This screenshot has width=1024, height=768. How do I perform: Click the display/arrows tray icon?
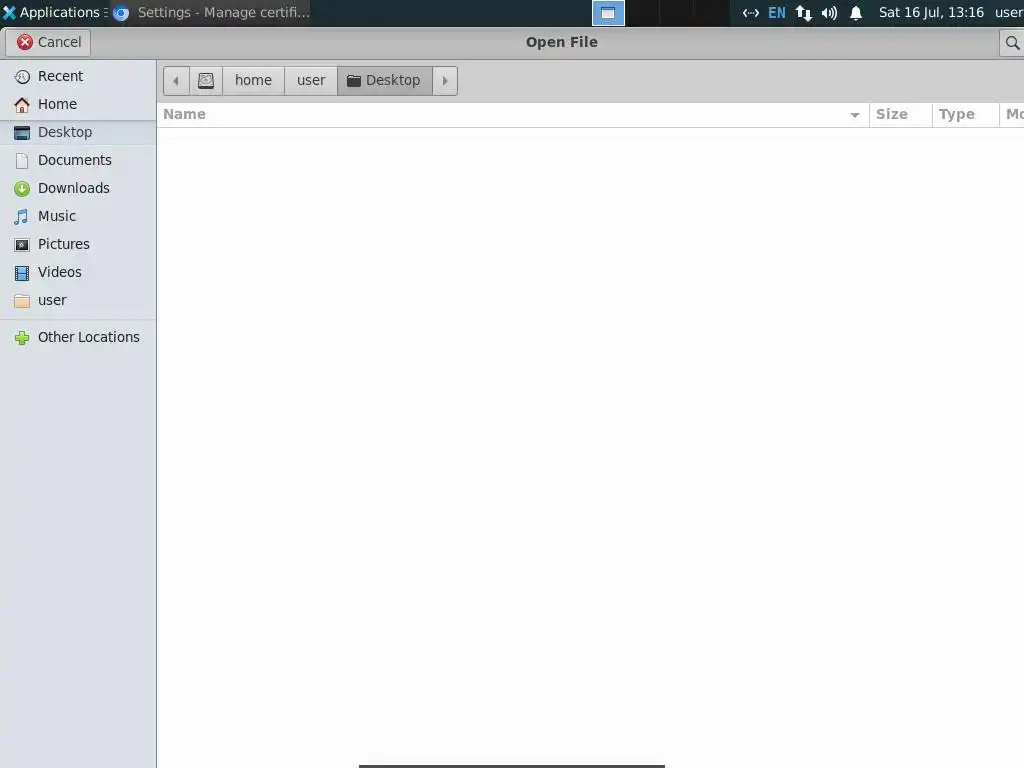[x=750, y=13]
